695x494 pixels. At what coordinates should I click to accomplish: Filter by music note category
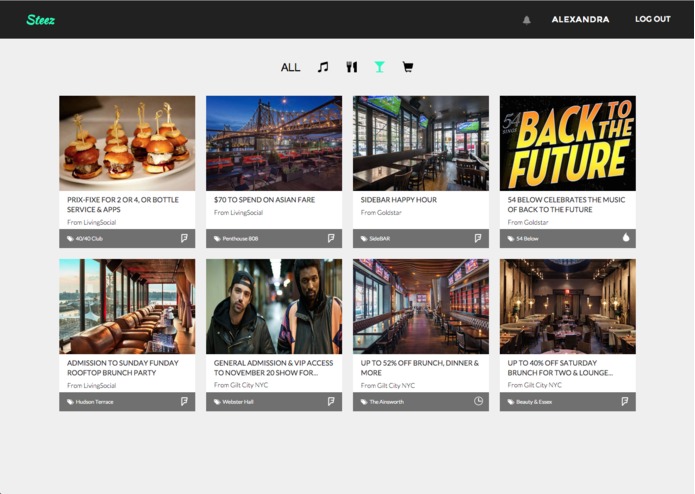(323, 67)
